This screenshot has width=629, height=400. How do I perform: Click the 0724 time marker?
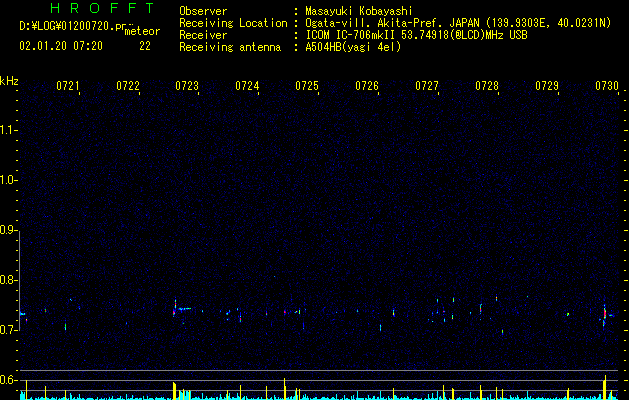[247, 86]
